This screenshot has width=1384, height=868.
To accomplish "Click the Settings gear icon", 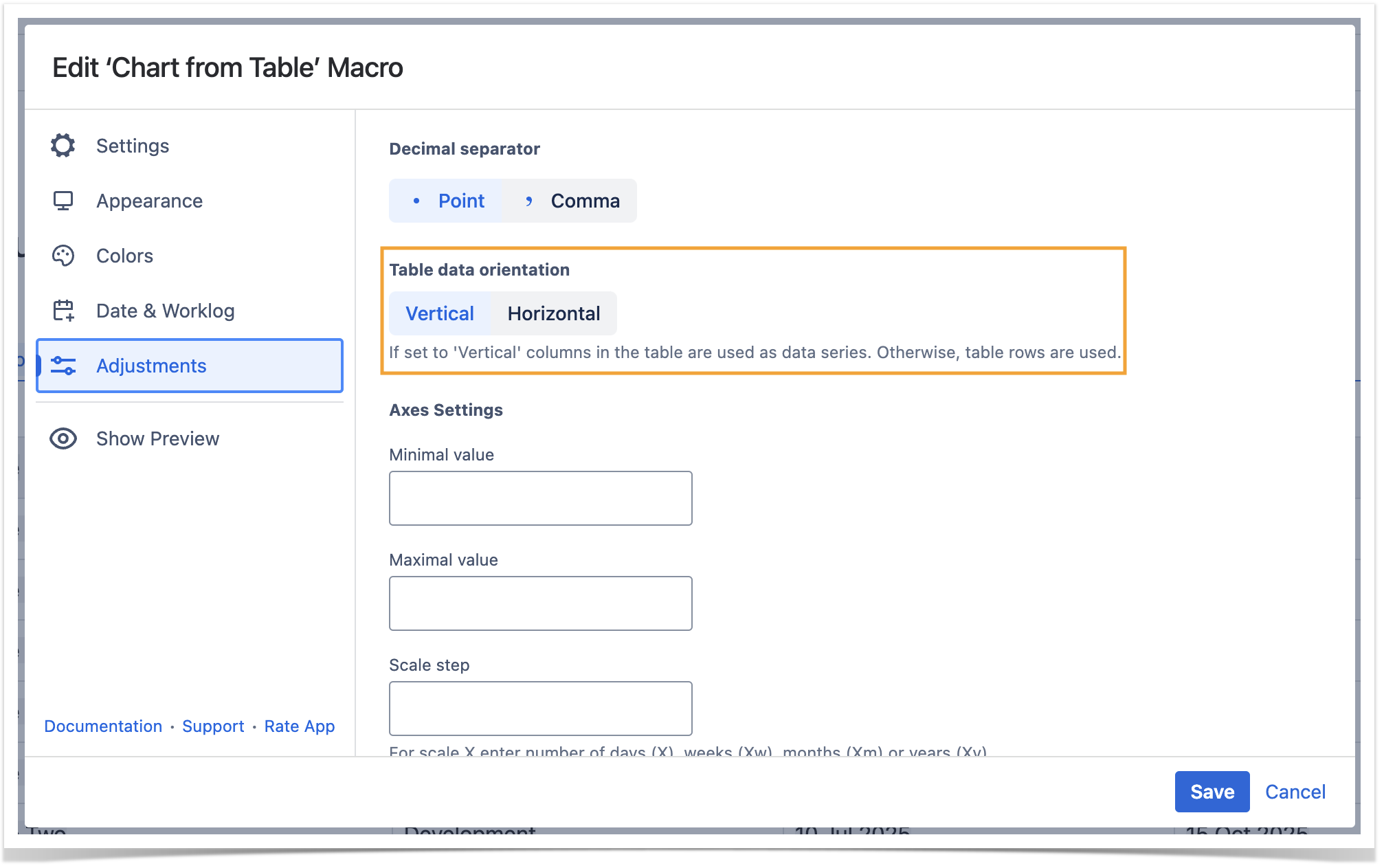I will 63,146.
